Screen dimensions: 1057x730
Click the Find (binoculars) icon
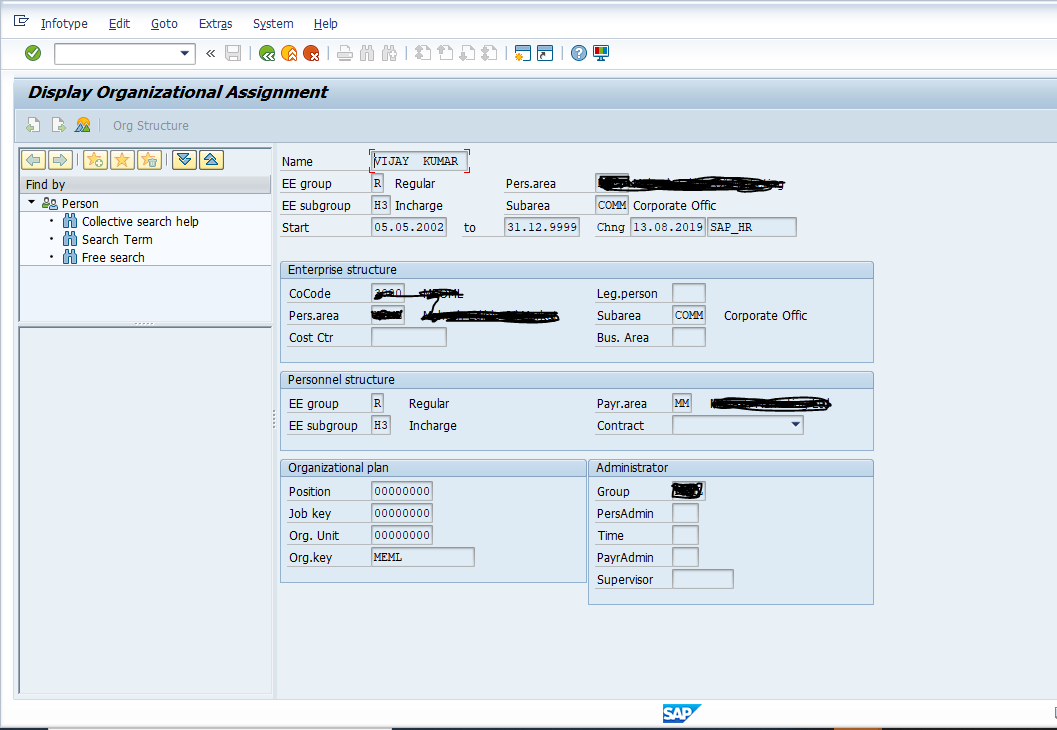(x=366, y=53)
